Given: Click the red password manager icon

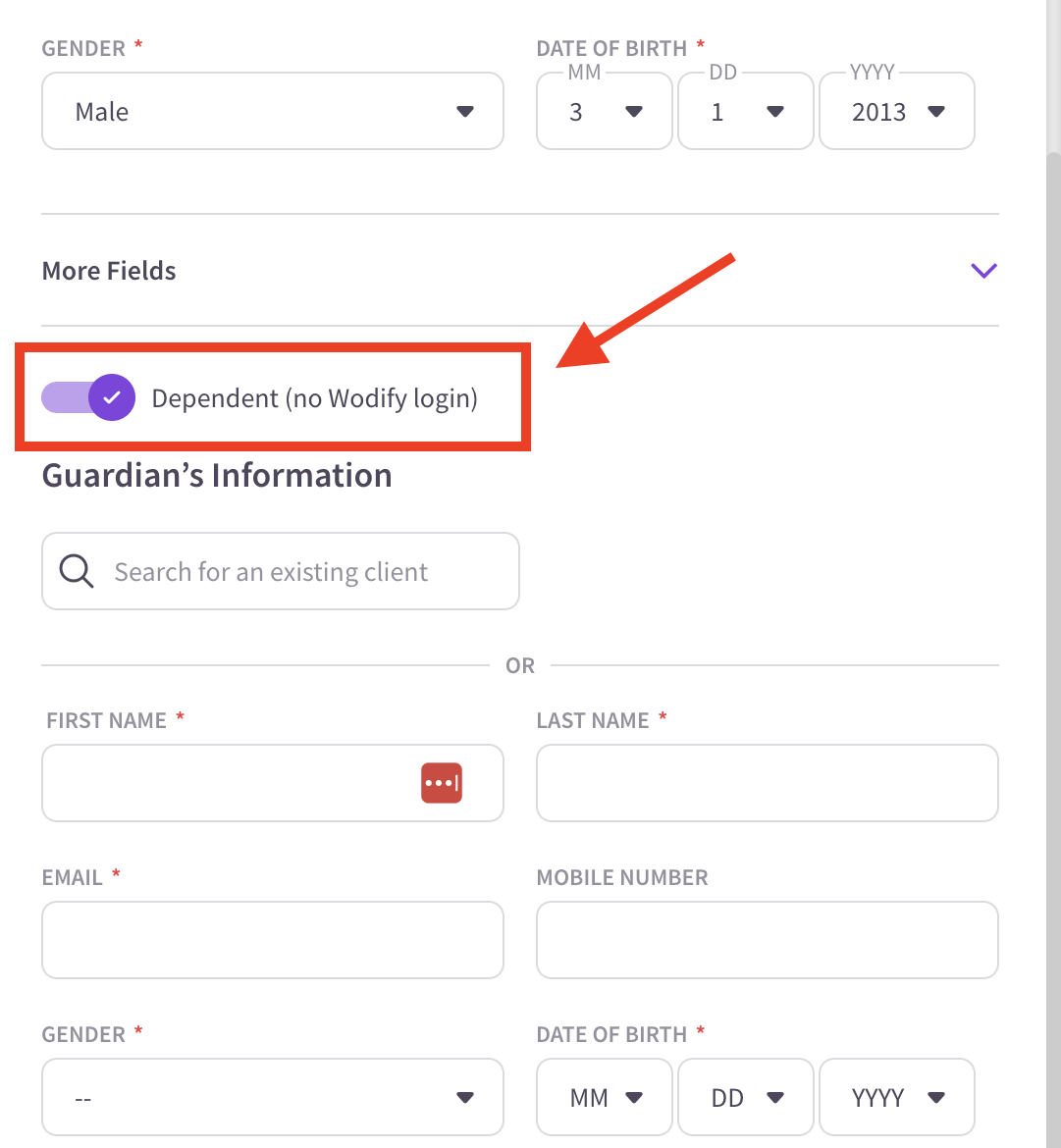Looking at the screenshot, I should (442, 783).
